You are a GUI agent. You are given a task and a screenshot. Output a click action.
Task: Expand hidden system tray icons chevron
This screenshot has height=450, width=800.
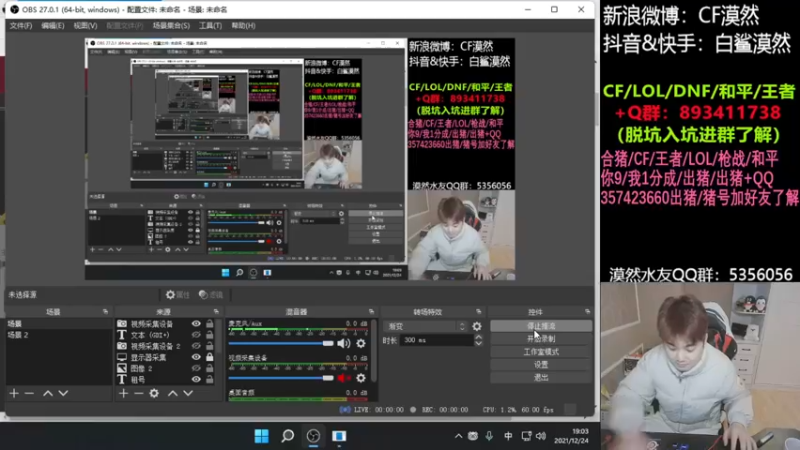458,436
